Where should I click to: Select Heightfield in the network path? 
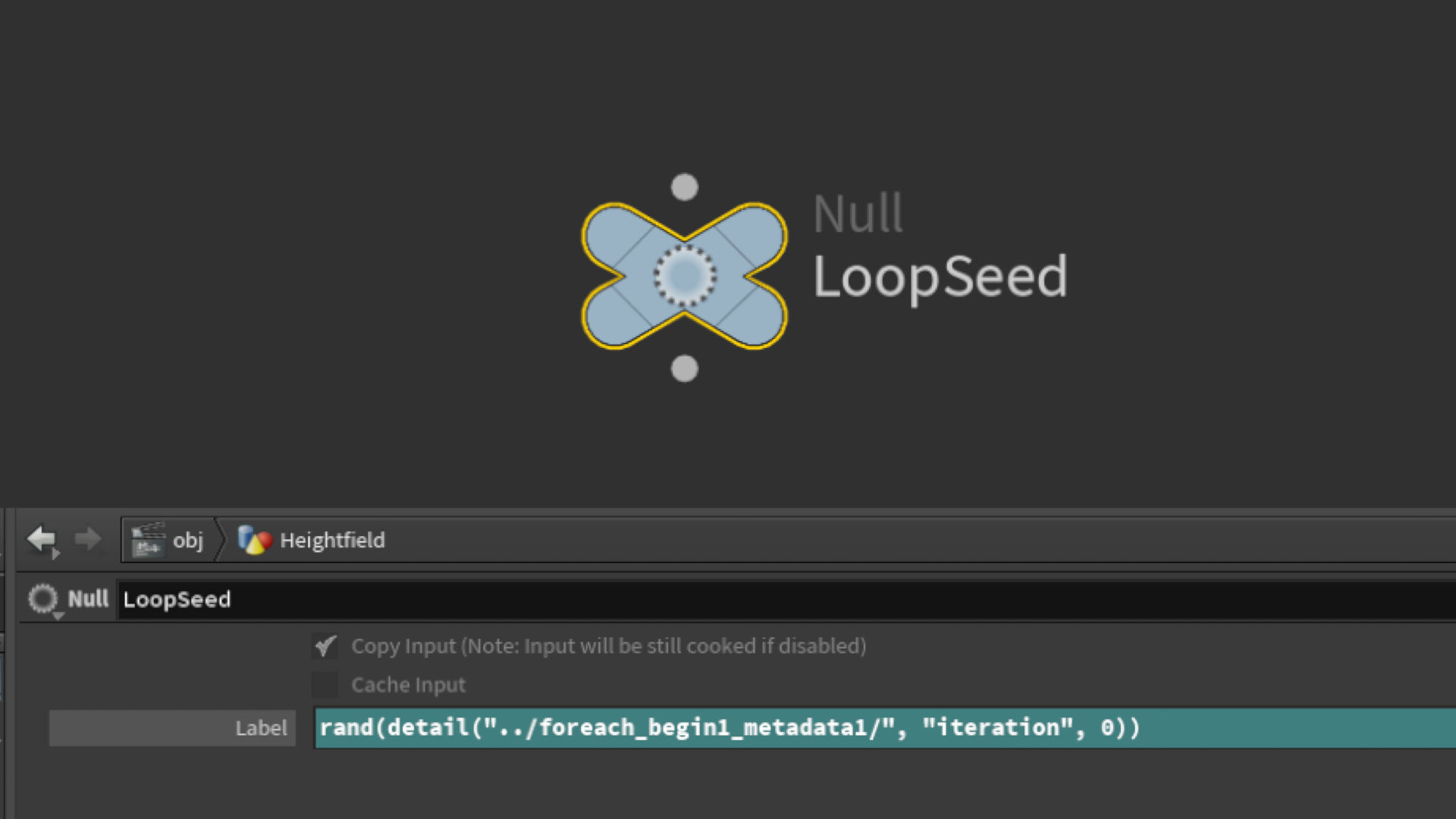332,541
